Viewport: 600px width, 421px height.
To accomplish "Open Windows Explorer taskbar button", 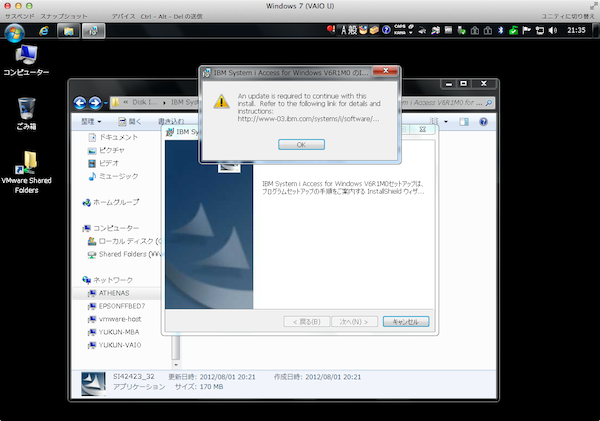I will 69,31.
